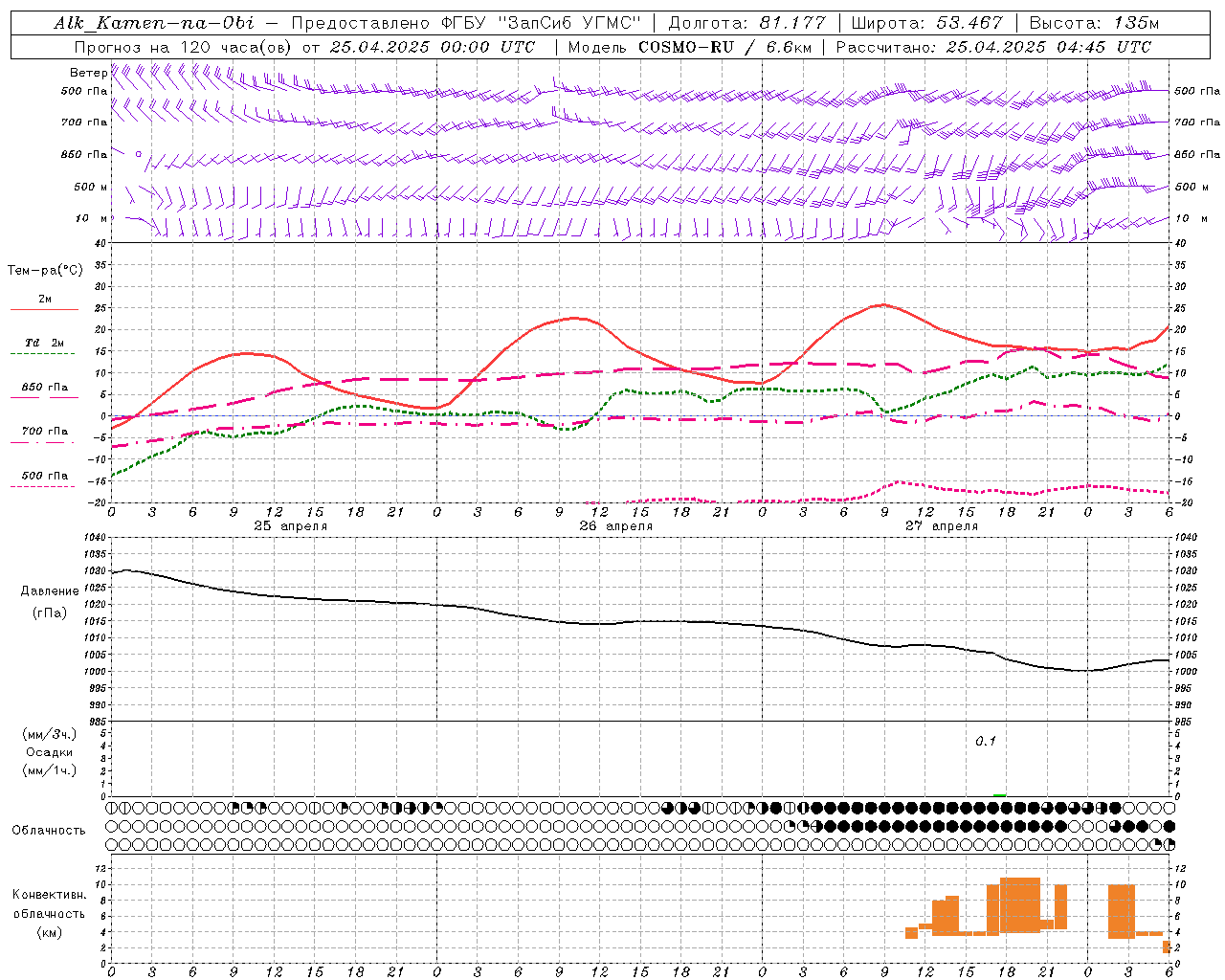The height and width of the screenshot is (980, 1225).
Task: Click the station name Alk_Kamen-na-Obi
Action: point(154,23)
